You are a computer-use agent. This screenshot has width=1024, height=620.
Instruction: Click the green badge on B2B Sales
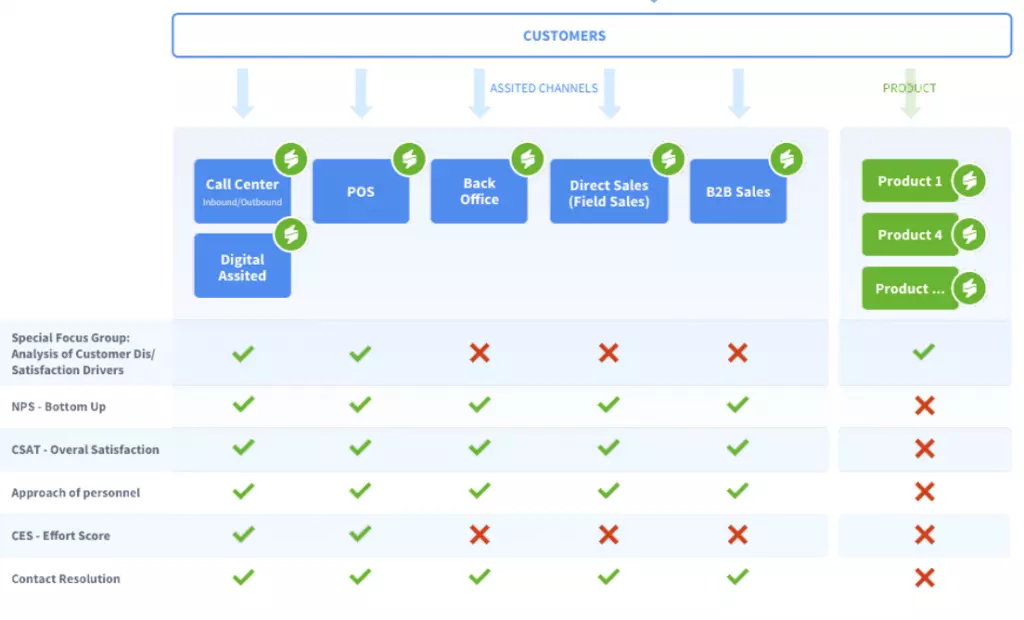pyautogui.click(x=786, y=159)
